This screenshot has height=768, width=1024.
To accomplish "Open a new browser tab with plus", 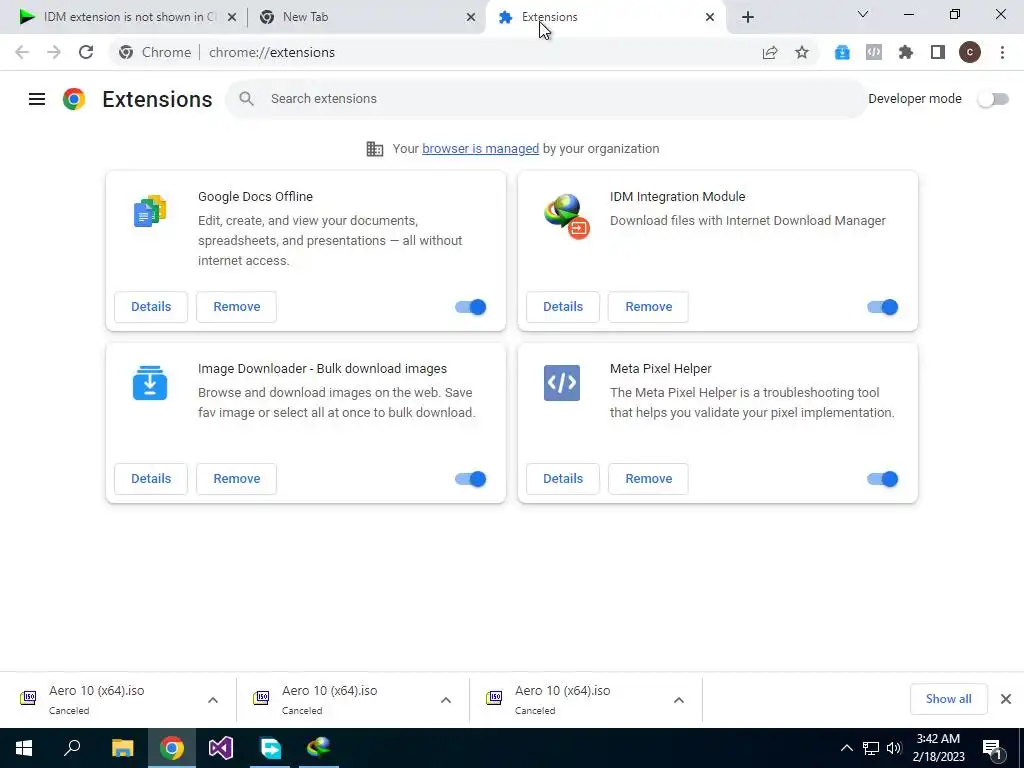I will (748, 17).
